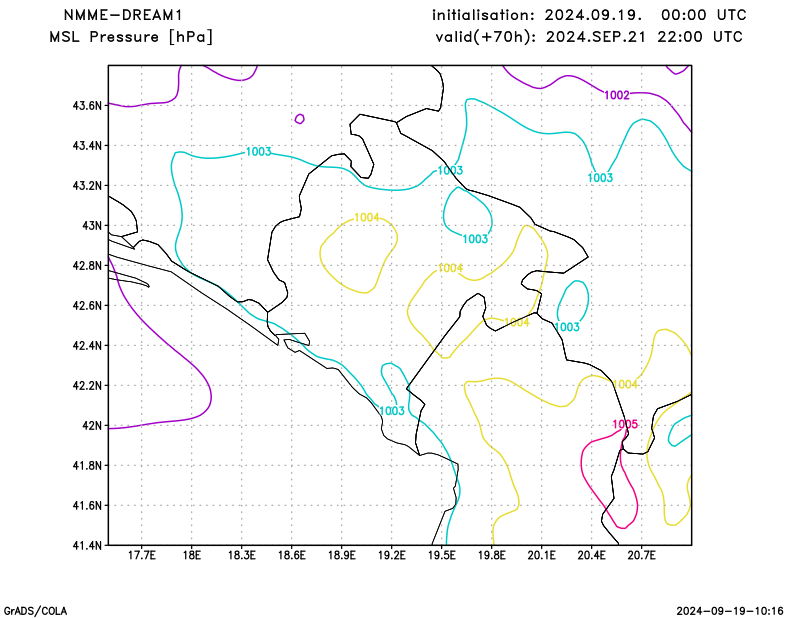Screen dimensions: 800x618
Task: Click the 42.4N latitude axis label
Action: [88, 345]
